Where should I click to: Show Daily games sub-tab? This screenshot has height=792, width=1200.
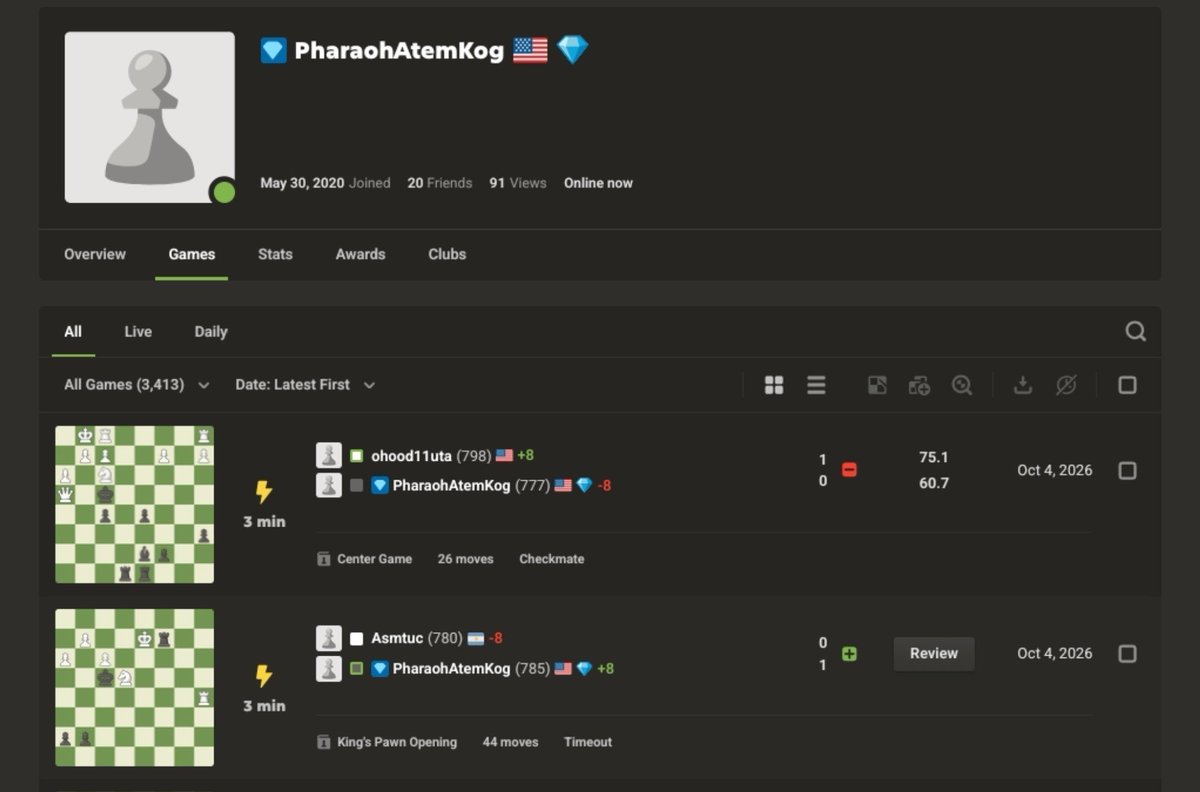click(x=211, y=331)
